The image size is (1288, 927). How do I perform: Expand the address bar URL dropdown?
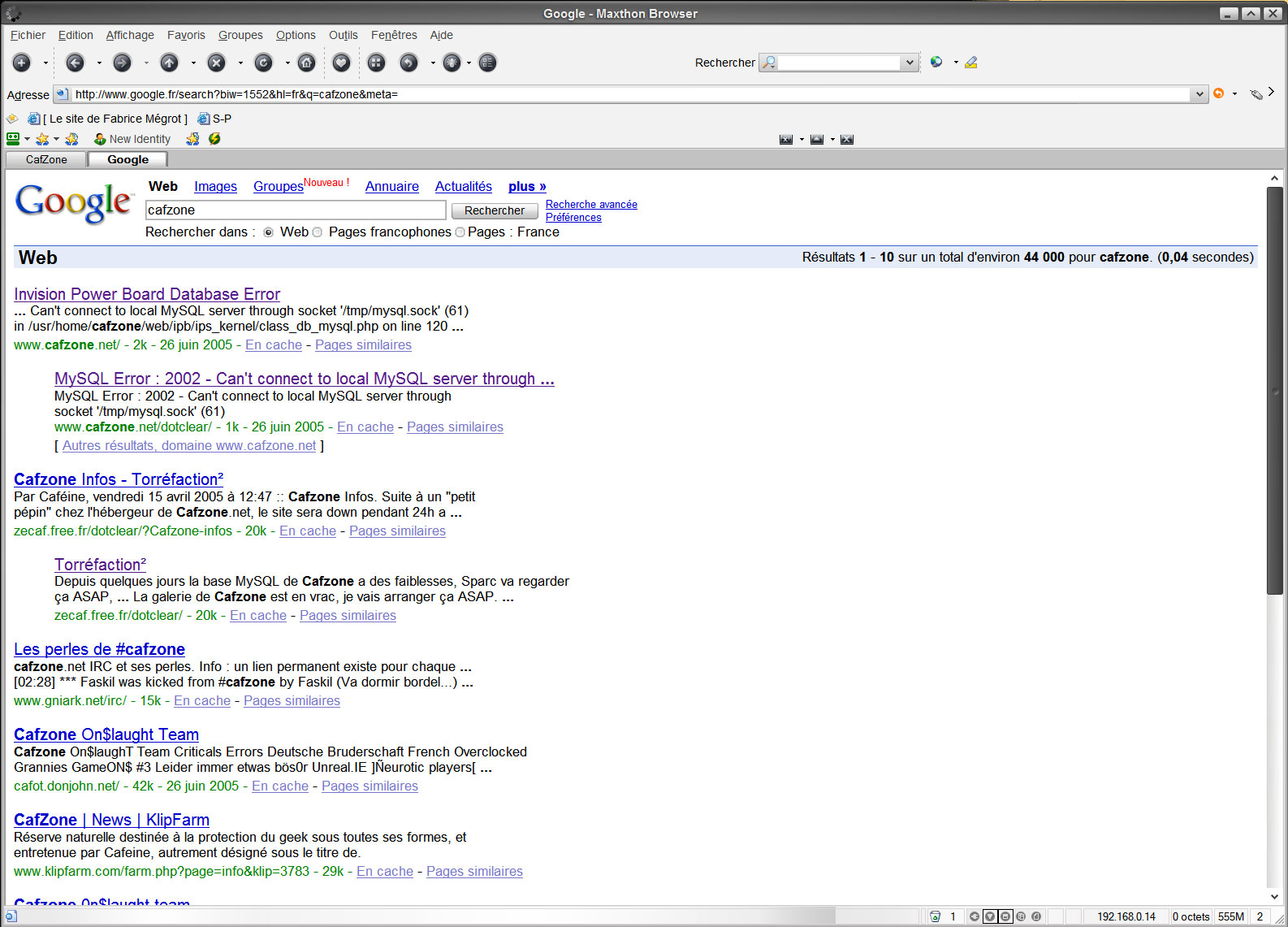(1199, 94)
